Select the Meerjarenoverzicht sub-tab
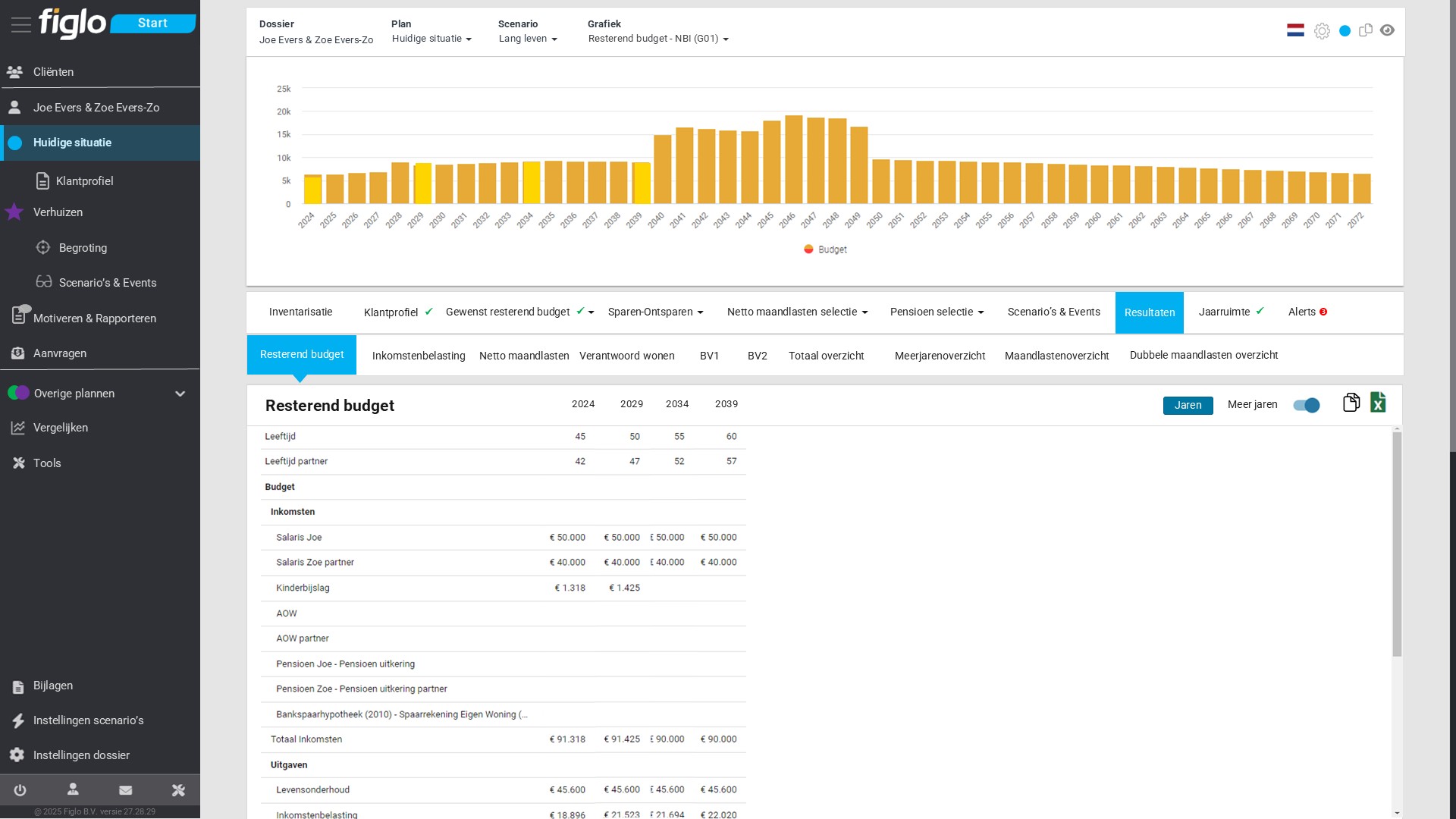 (x=940, y=356)
